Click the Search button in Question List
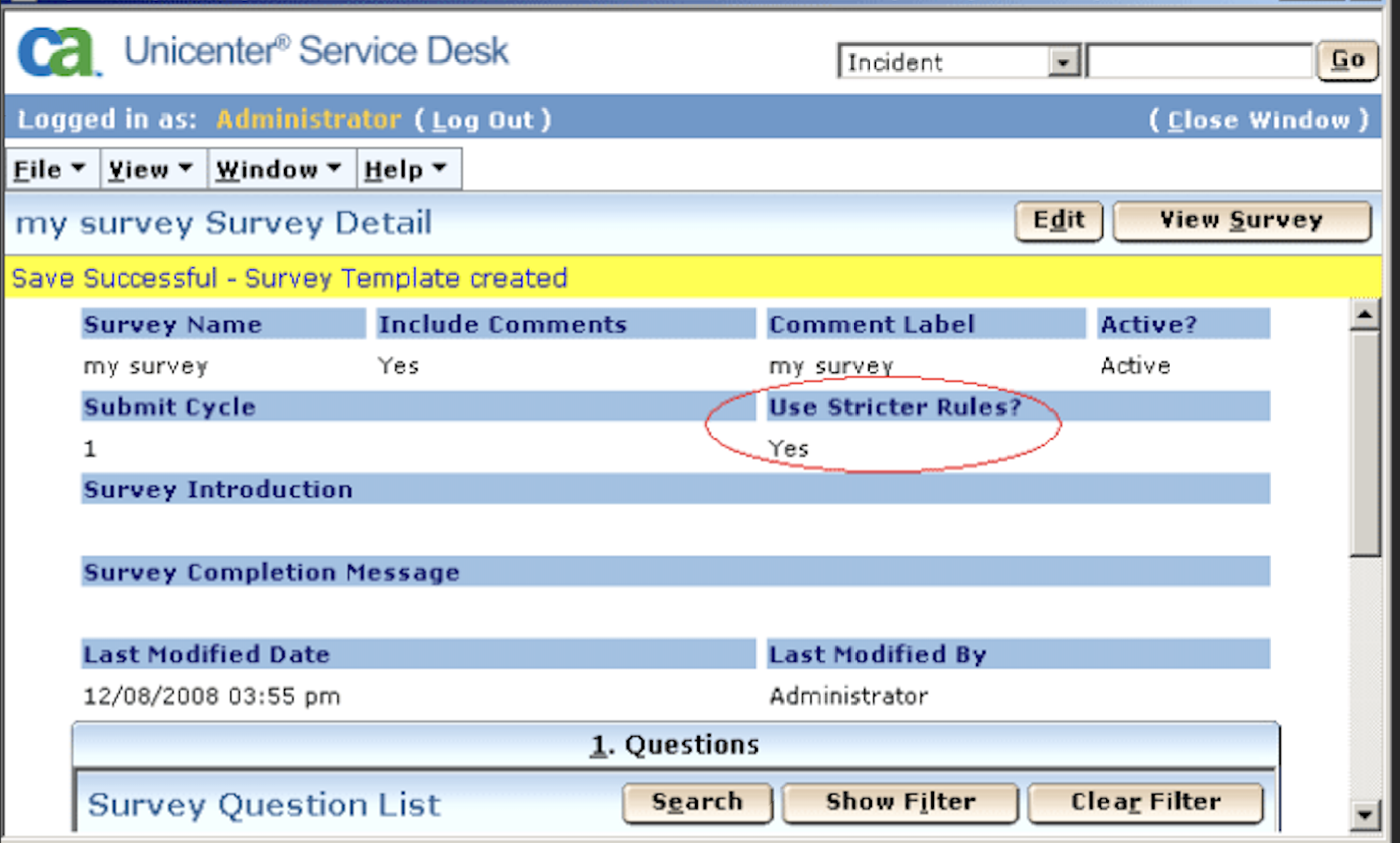 click(x=696, y=802)
